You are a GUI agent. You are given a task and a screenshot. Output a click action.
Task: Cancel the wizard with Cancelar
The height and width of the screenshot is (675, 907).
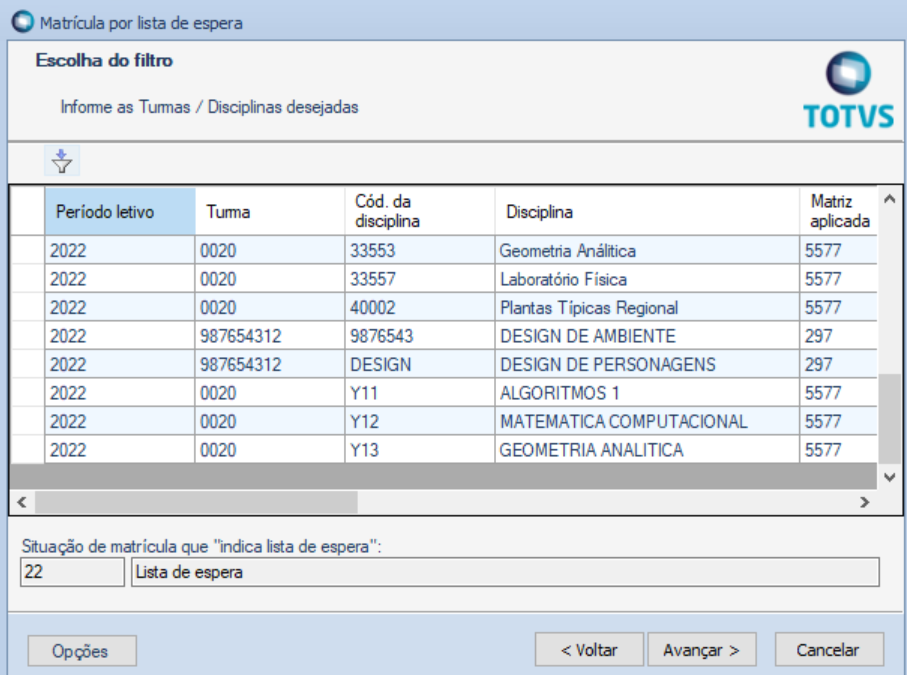tap(829, 650)
